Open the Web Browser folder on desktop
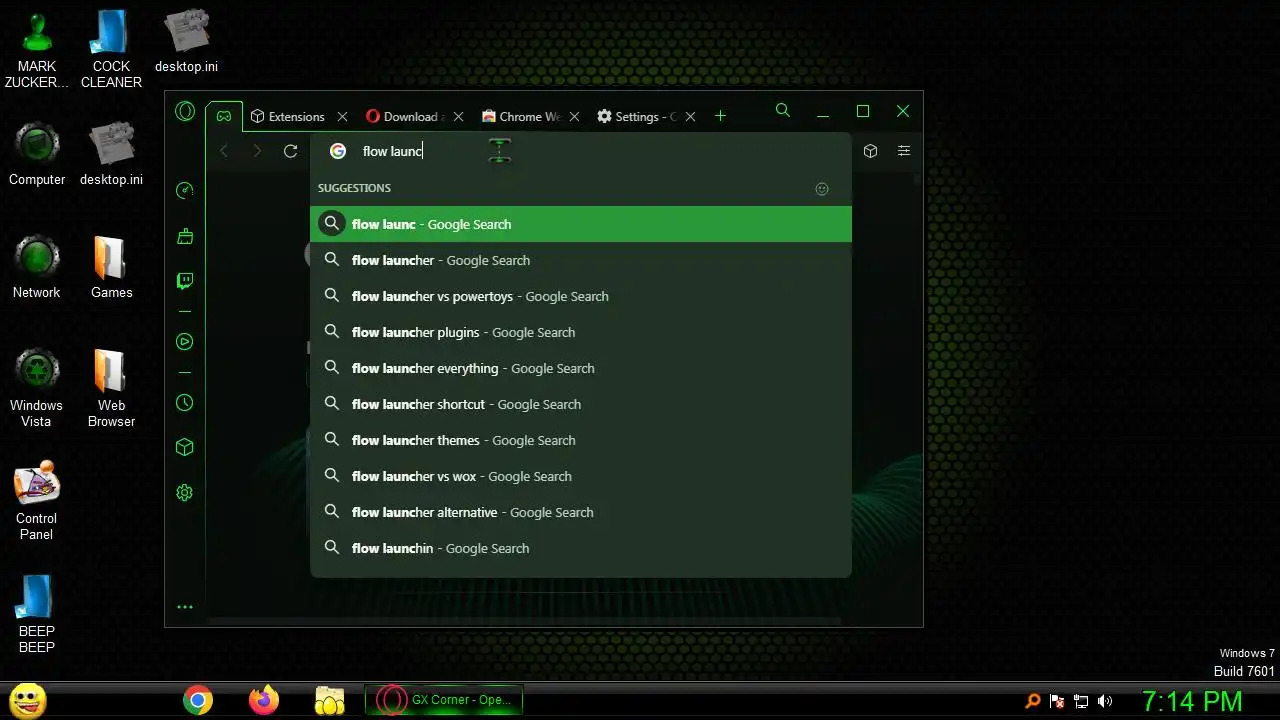 (111, 388)
